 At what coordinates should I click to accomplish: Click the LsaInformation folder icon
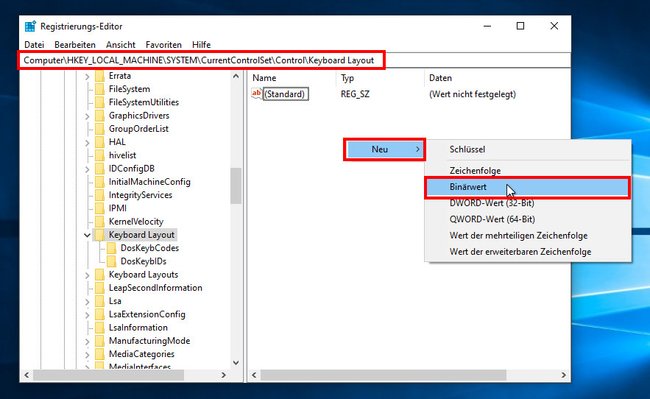coord(99,328)
